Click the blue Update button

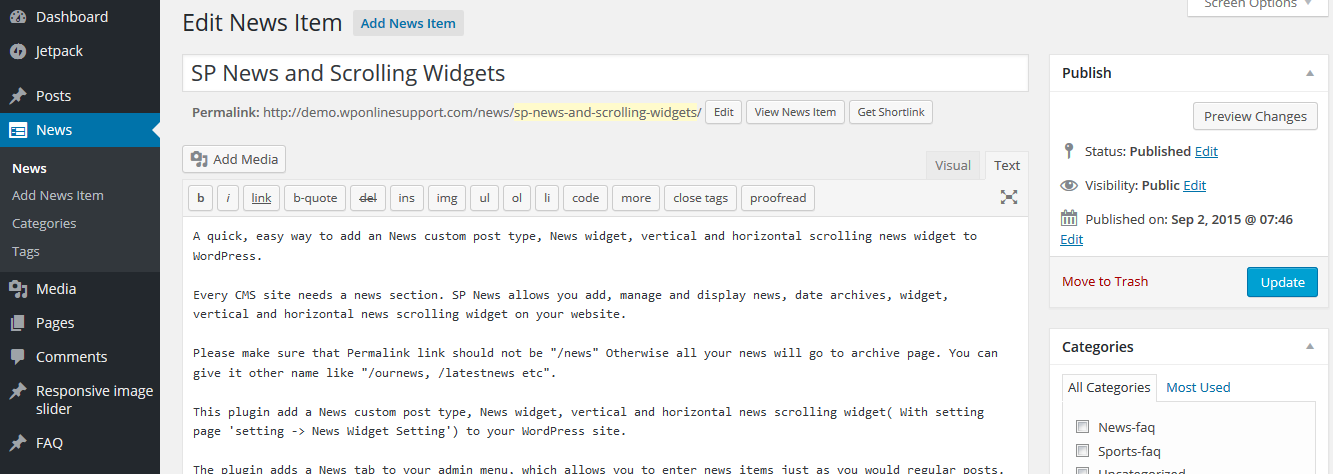[1282, 282]
